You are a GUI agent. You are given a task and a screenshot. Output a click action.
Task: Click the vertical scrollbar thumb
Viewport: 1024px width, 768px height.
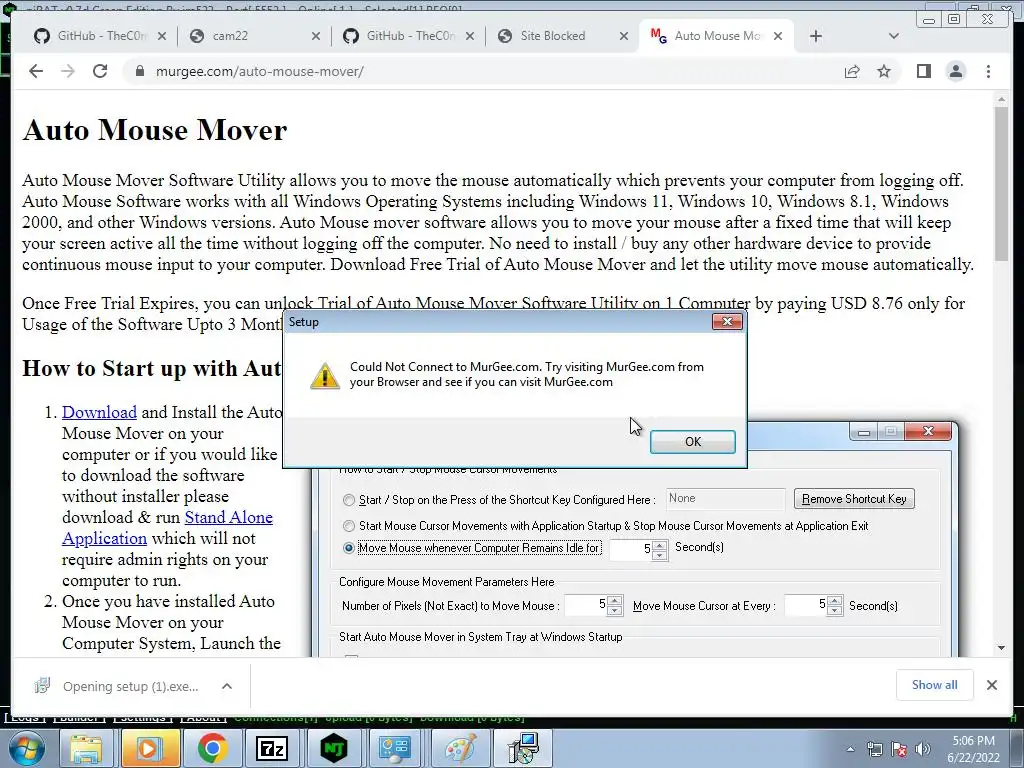click(x=1001, y=184)
